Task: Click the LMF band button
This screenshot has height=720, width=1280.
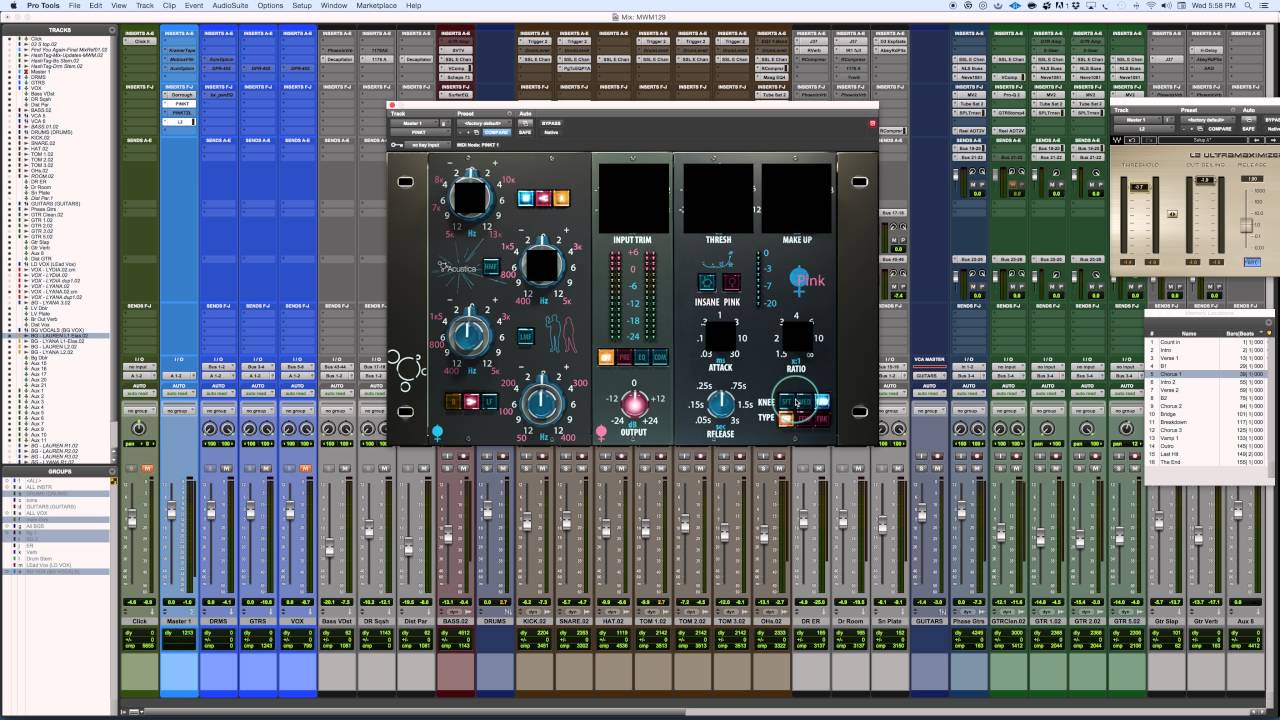Action: tap(525, 336)
